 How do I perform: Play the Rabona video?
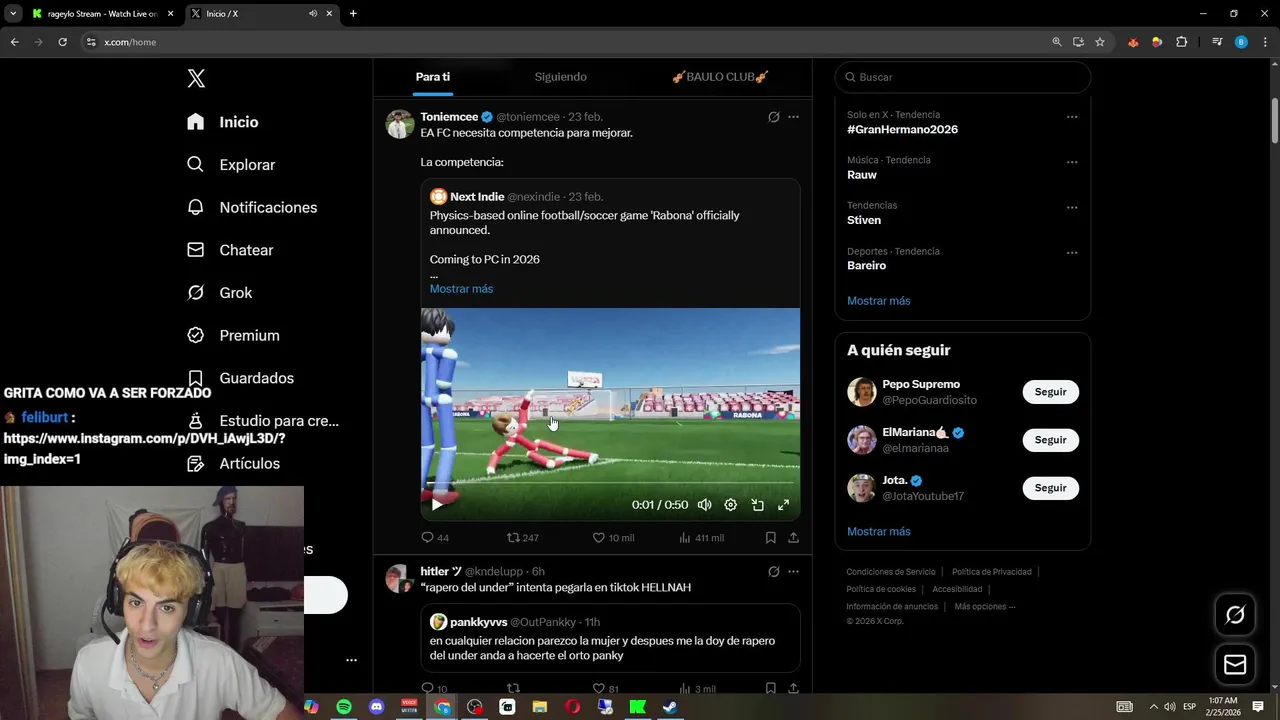click(437, 505)
